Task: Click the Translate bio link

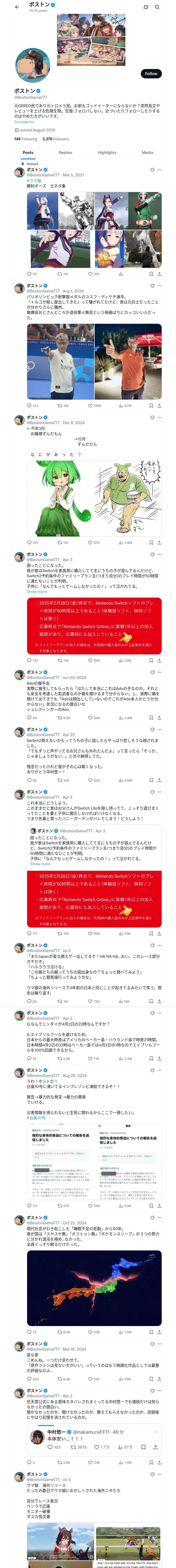Action: coord(24,122)
